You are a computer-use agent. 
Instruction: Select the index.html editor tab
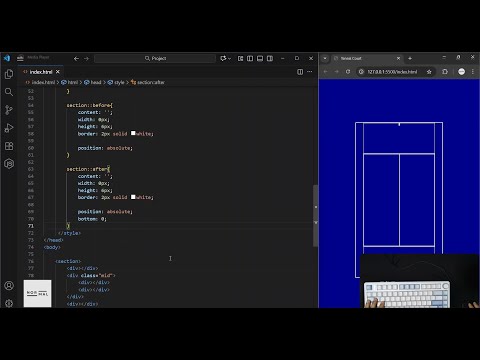41,72
